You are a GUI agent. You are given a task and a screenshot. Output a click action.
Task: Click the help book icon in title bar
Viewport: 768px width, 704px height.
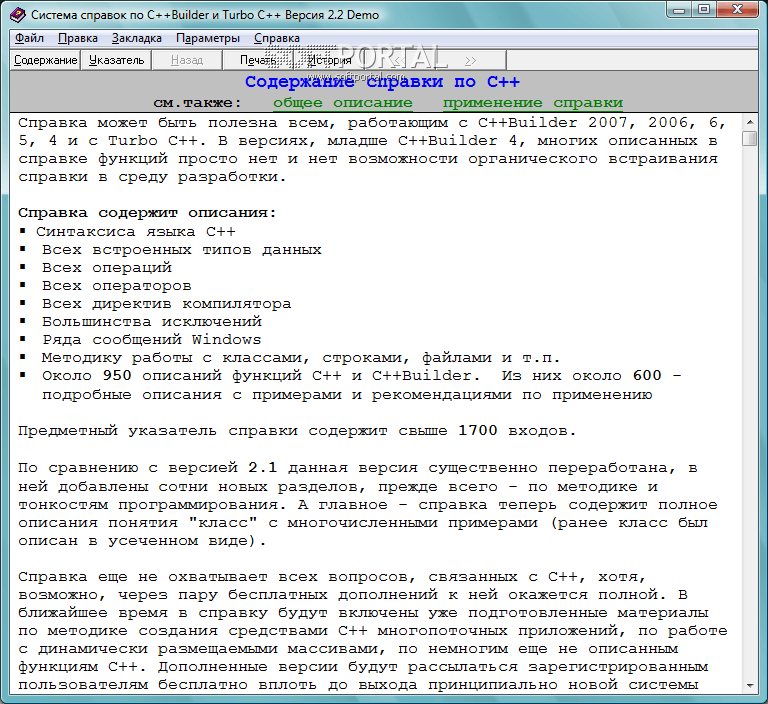click(x=18, y=15)
